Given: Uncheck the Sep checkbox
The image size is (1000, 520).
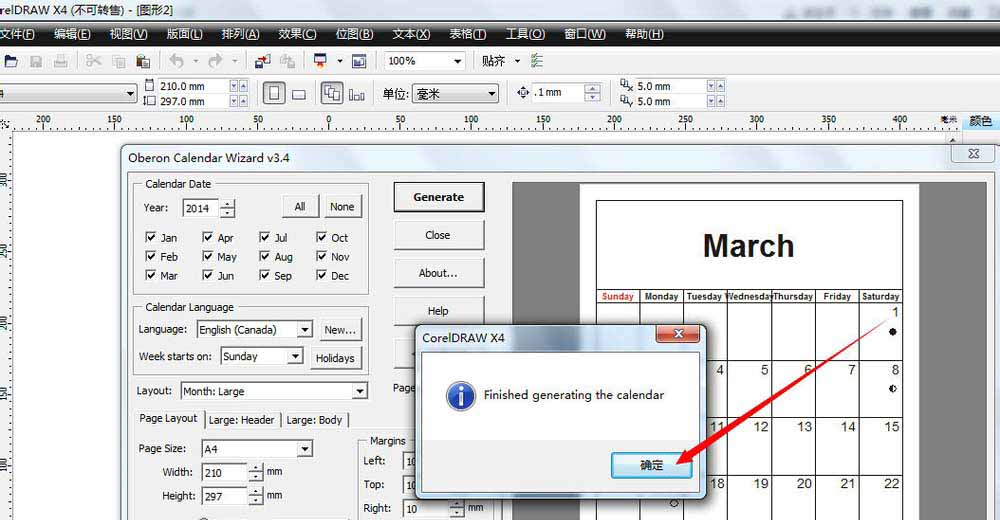Looking at the screenshot, I should click(x=265, y=276).
